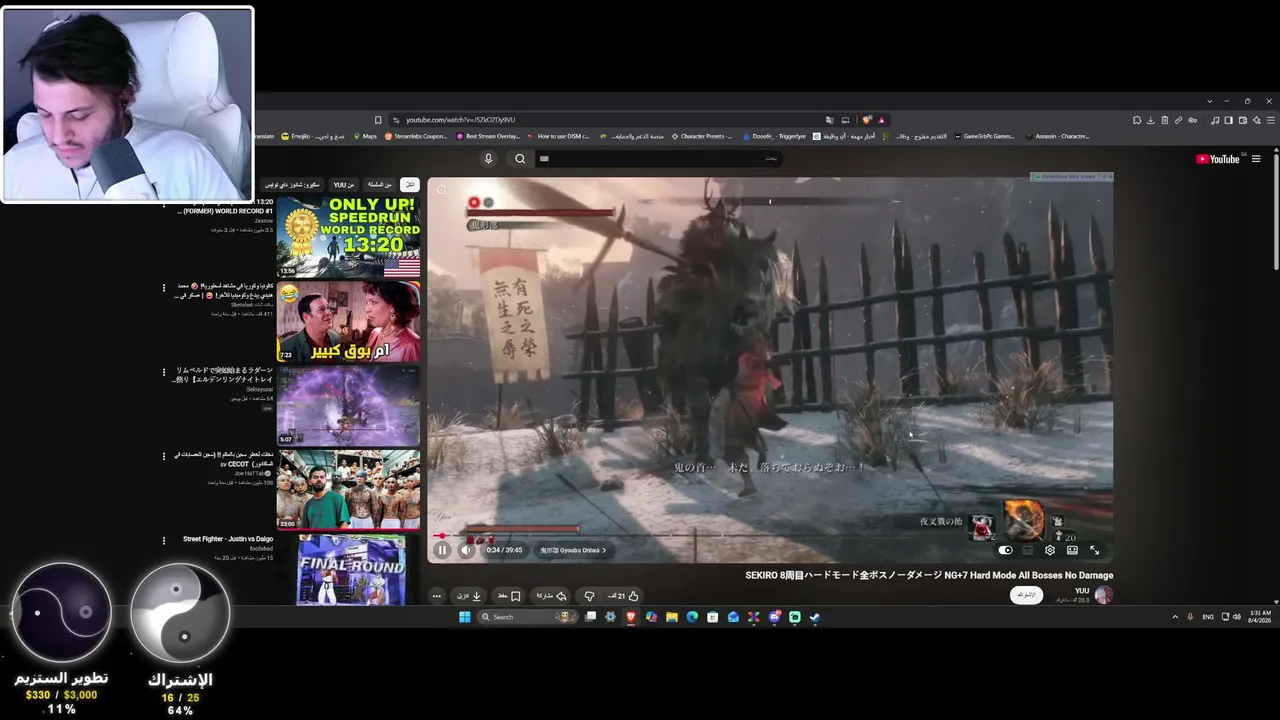This screenshot has height=720, width=1280.
Task: Open options for the Sketshat comedy video
Action: pyautogui.click(x=164, y=288)
